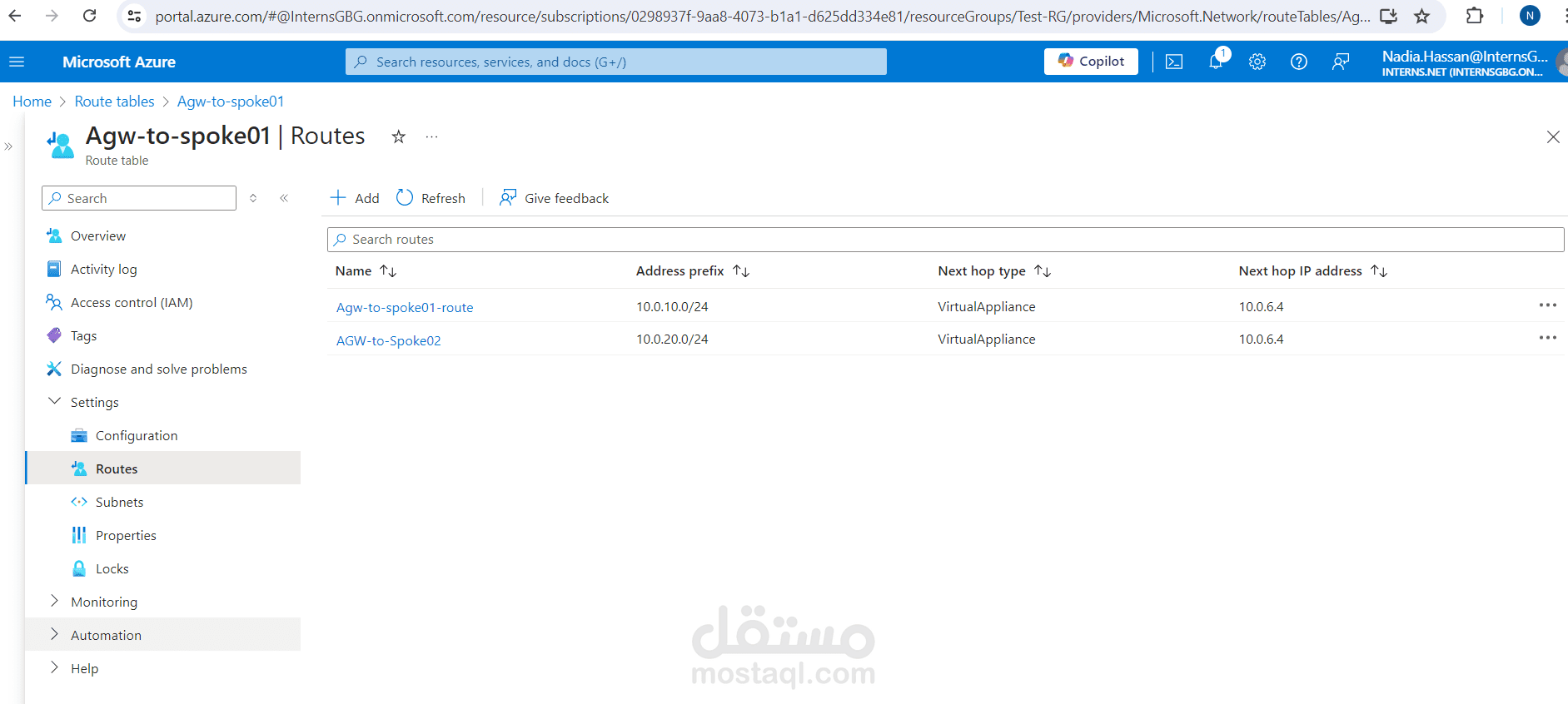Add a new route

point(355,198)
